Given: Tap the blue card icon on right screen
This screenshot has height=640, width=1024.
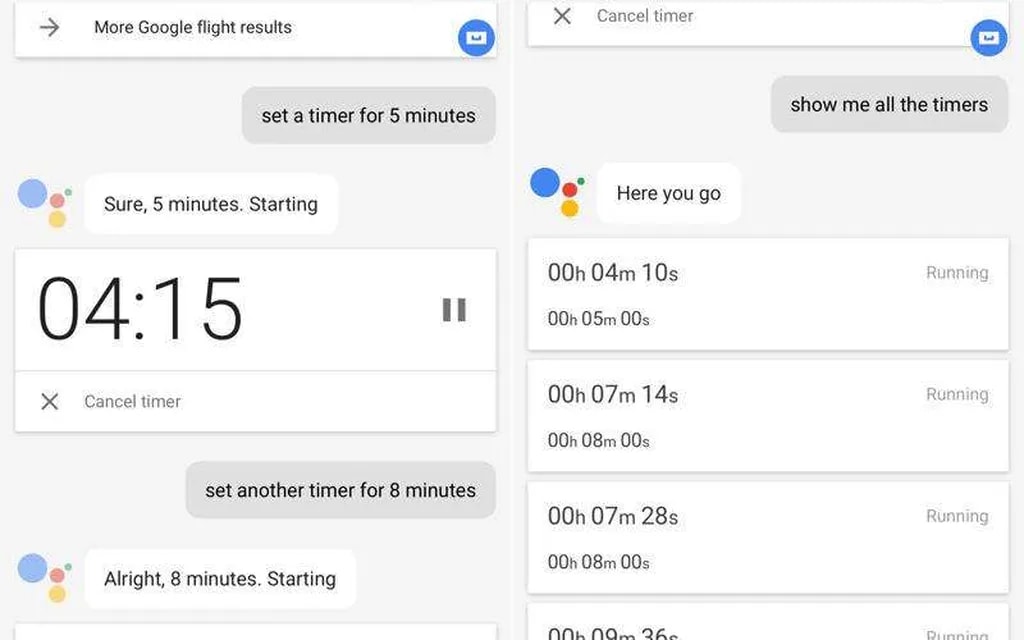Looking at the screenshot, I should (x=988, y=38).
